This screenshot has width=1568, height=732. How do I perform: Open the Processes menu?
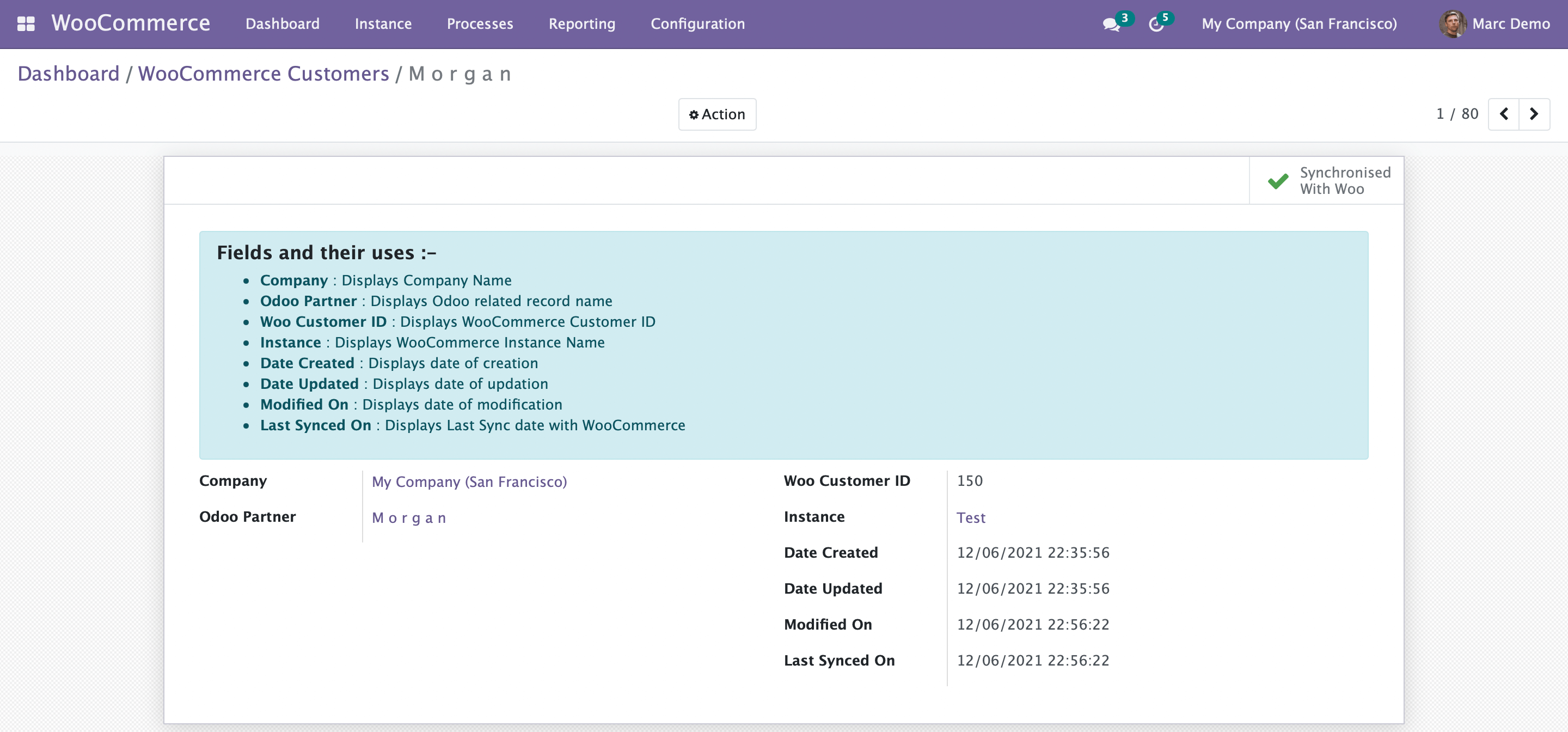tap(480, 24)
